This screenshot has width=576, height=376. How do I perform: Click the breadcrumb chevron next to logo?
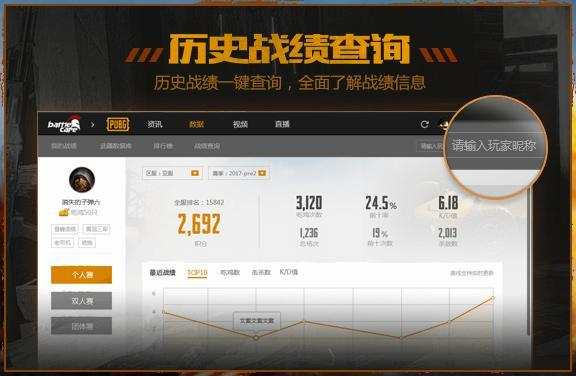[x=93, y=125]
